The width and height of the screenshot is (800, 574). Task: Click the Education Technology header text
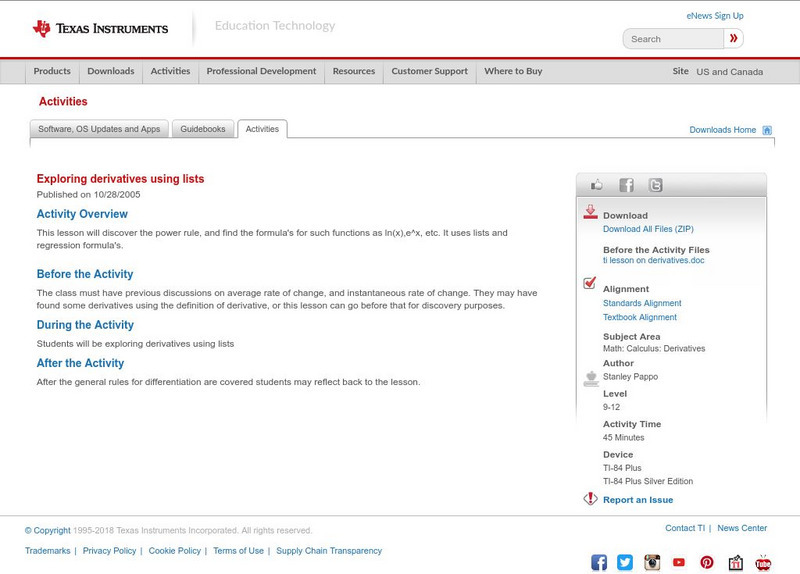coord(275,26)
